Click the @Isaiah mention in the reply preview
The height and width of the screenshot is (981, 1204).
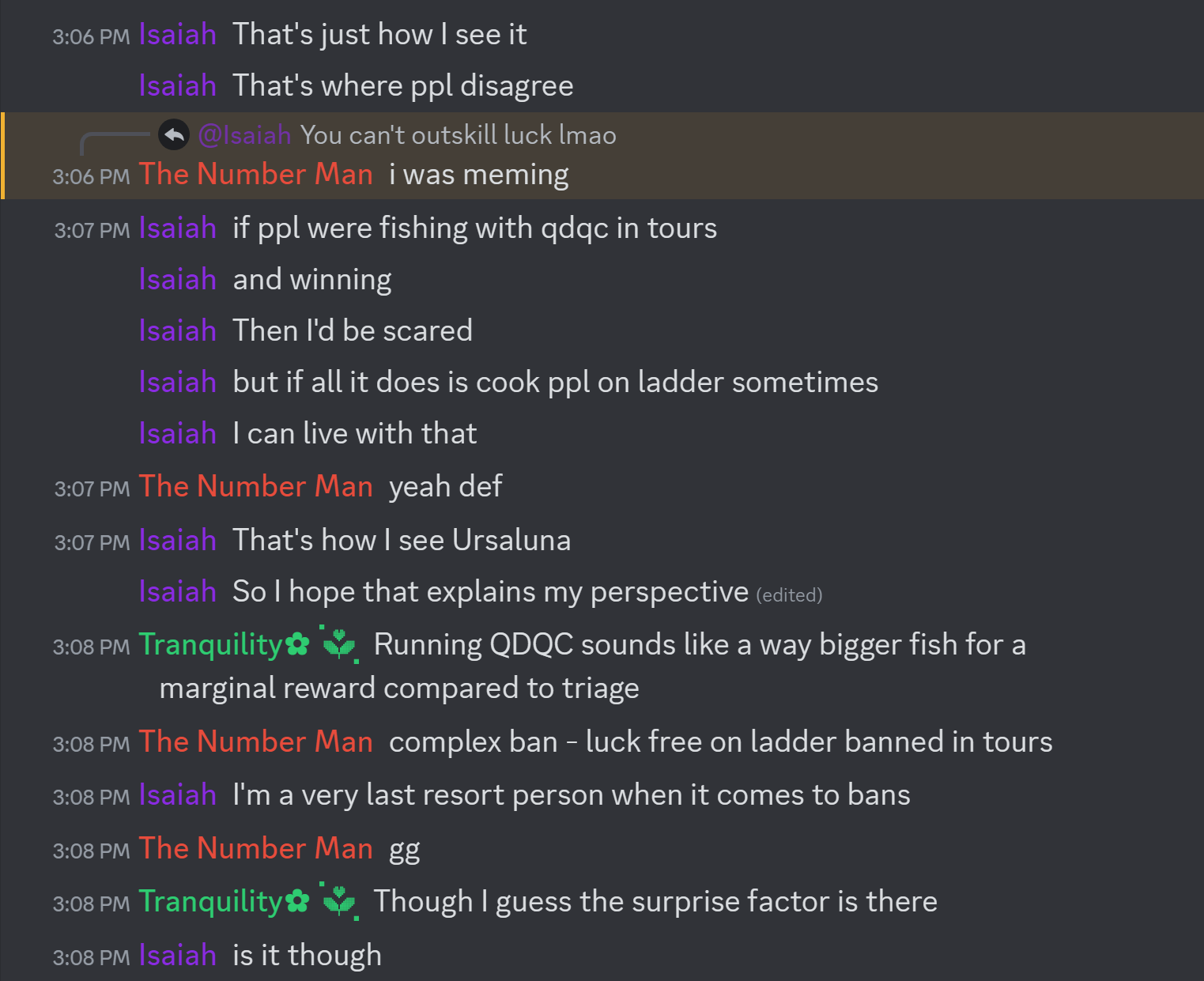(x=244, y=135)
